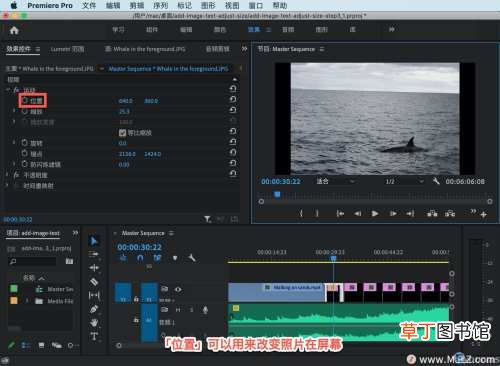
Task: Step back one frame
Action: (x=357, y=213)
